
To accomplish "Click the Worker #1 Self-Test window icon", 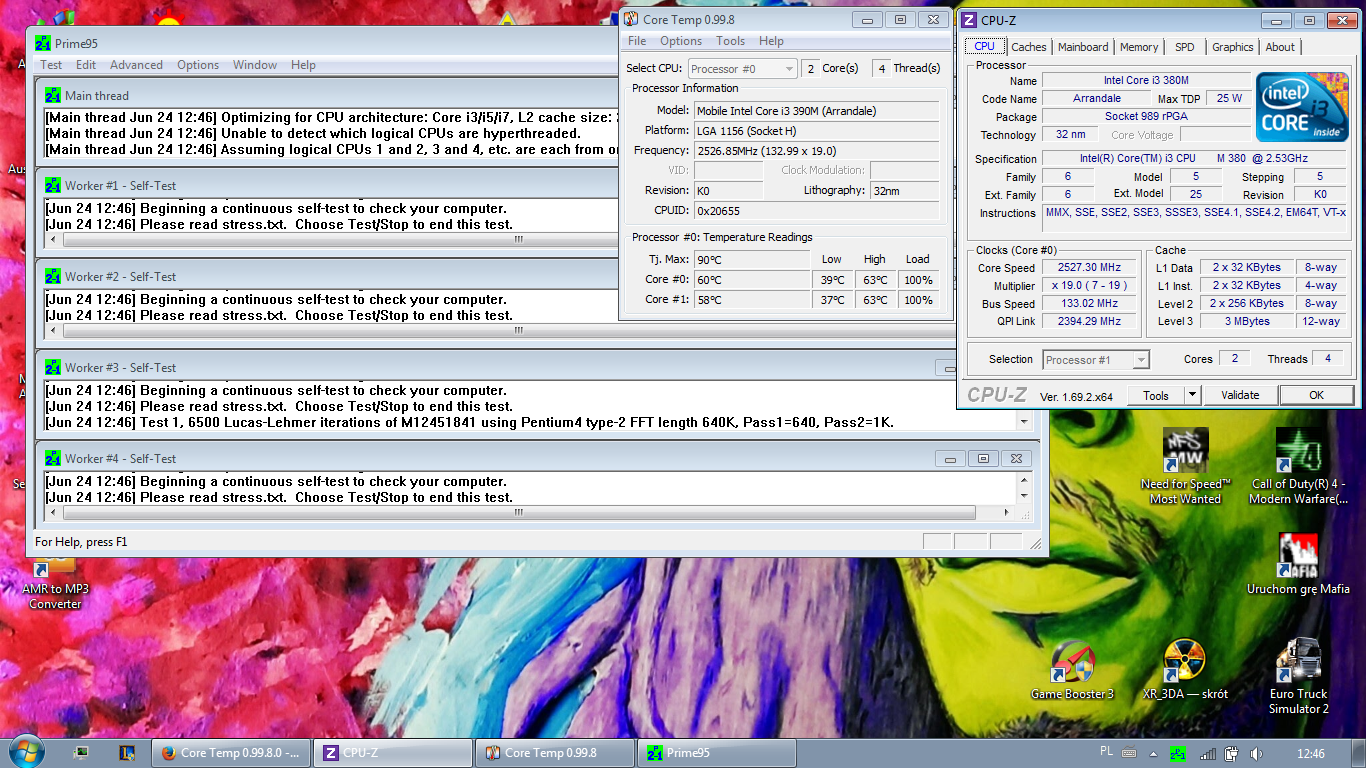I will tap(54, 186).
